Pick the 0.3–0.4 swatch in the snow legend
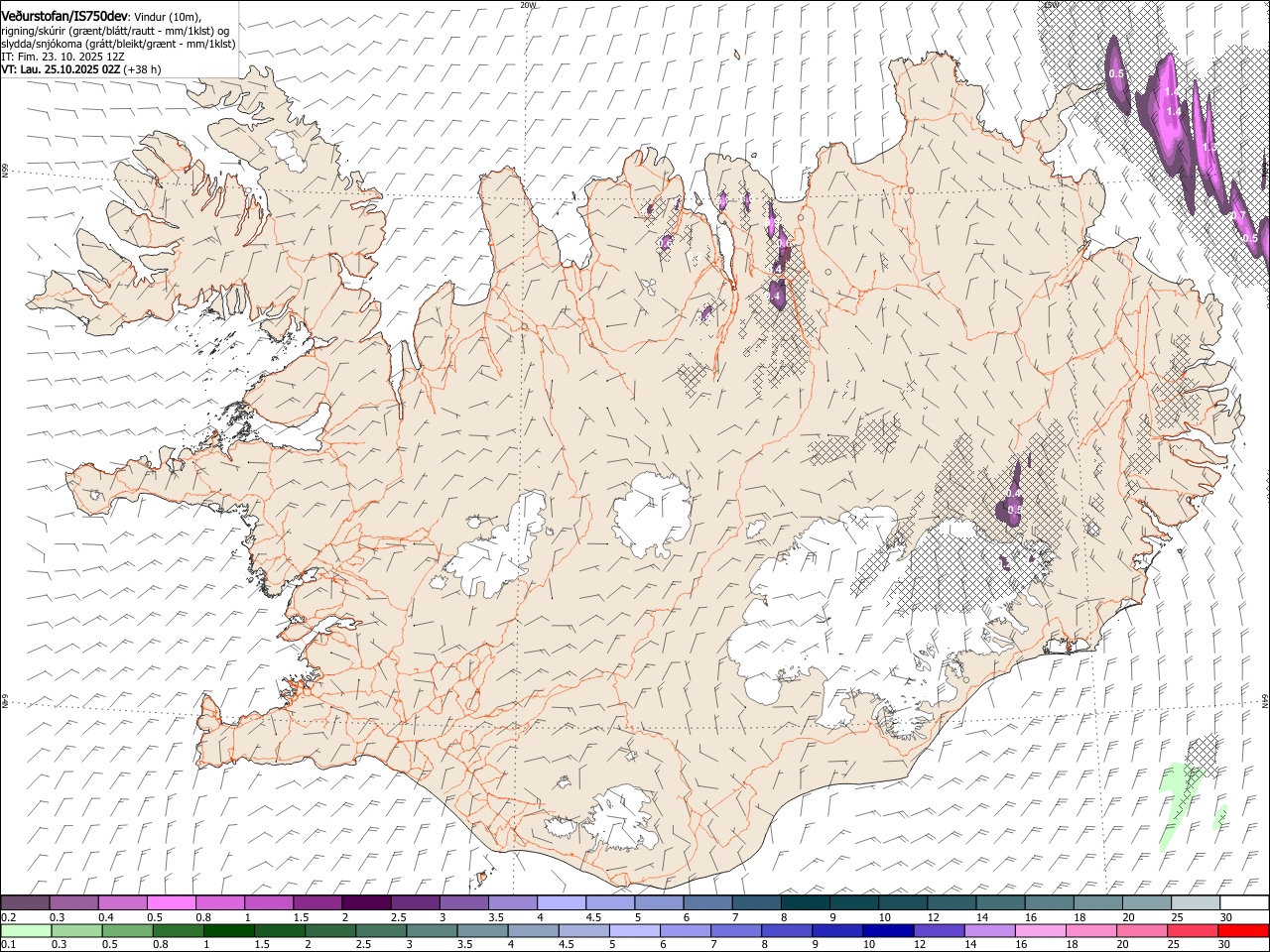Image resolution: width=1270 pixels, height=952 pixels. point(74,903)
